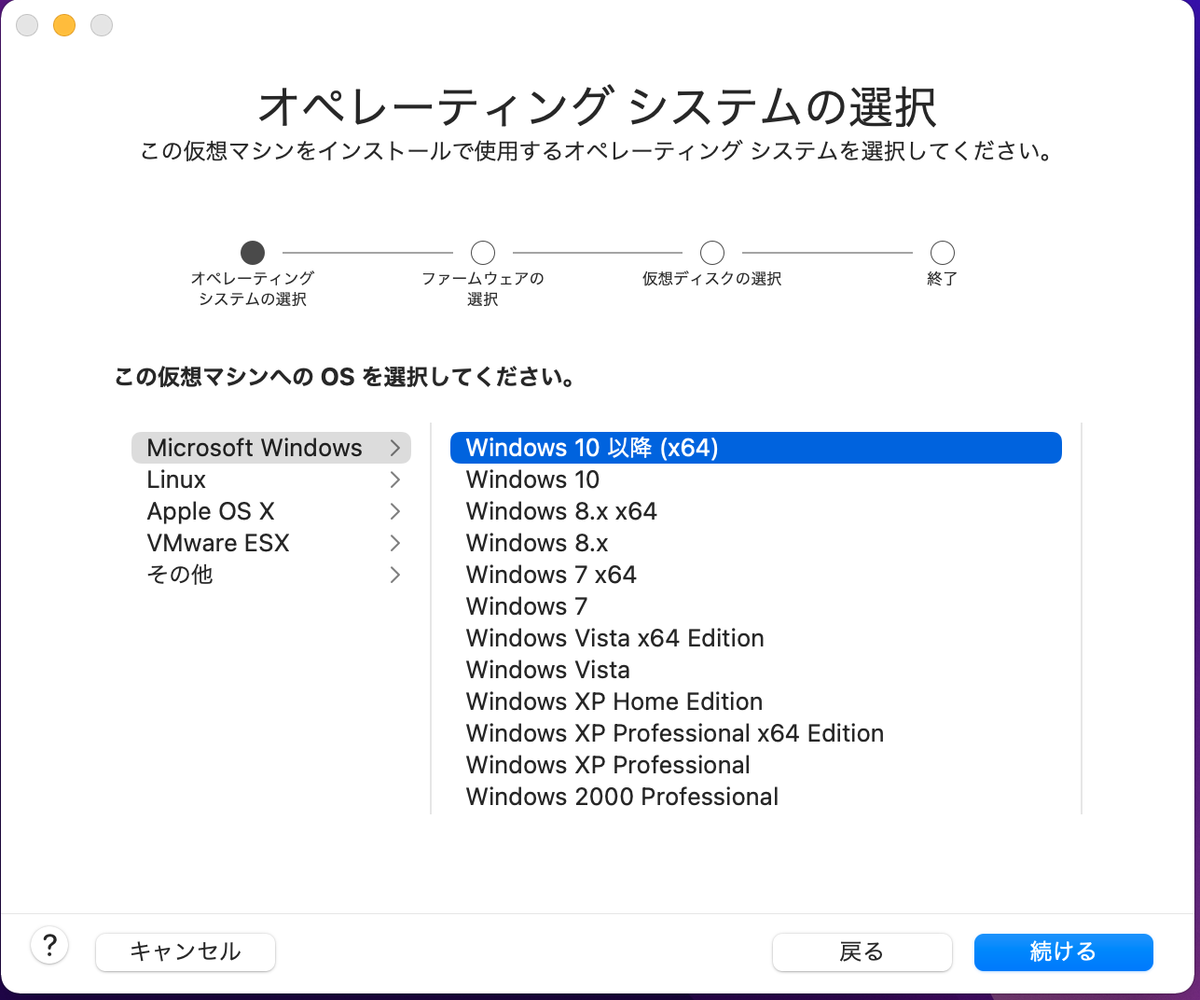
Task: Click the OS list scrollbar
Action: tap(1081, 620)
